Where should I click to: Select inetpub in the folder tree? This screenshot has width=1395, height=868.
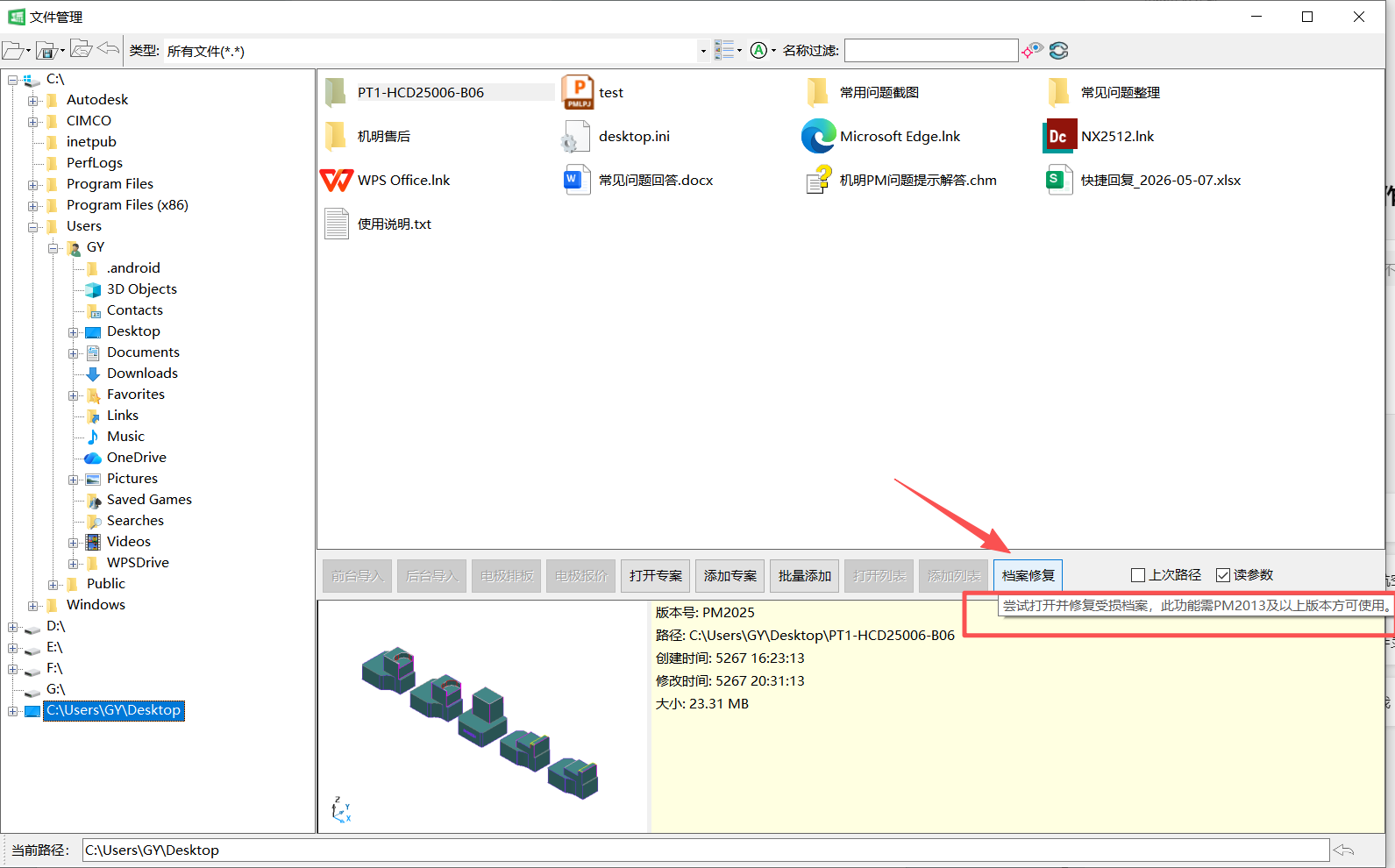coord(91,142)
